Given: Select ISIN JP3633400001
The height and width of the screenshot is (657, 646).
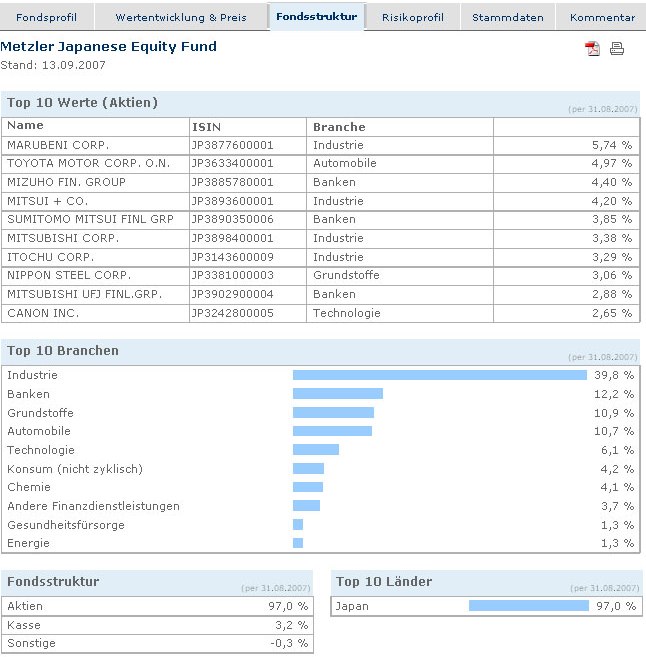Looking at the screenshot, I should pos(233,163).
